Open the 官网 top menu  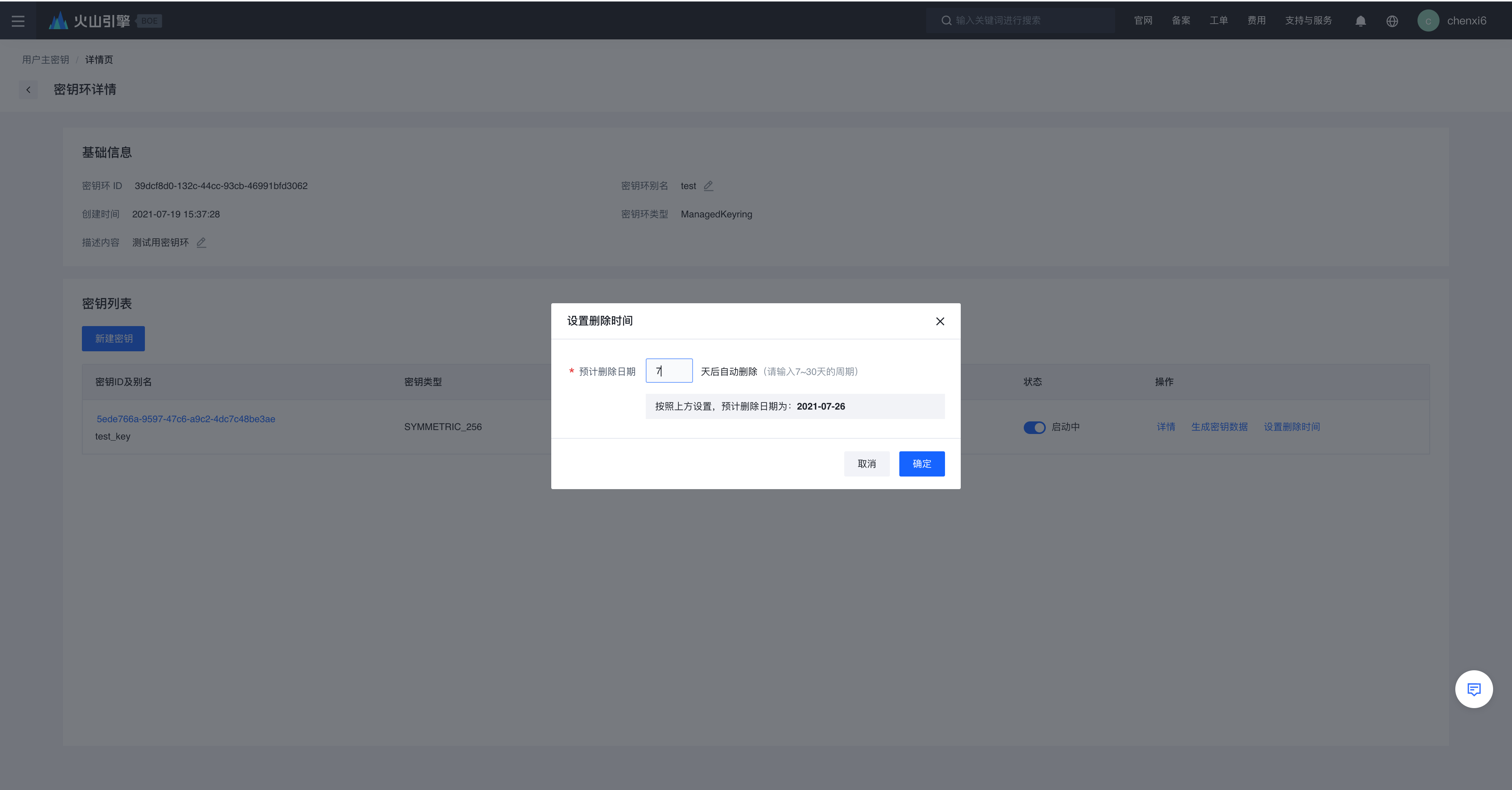(1143, 20)
